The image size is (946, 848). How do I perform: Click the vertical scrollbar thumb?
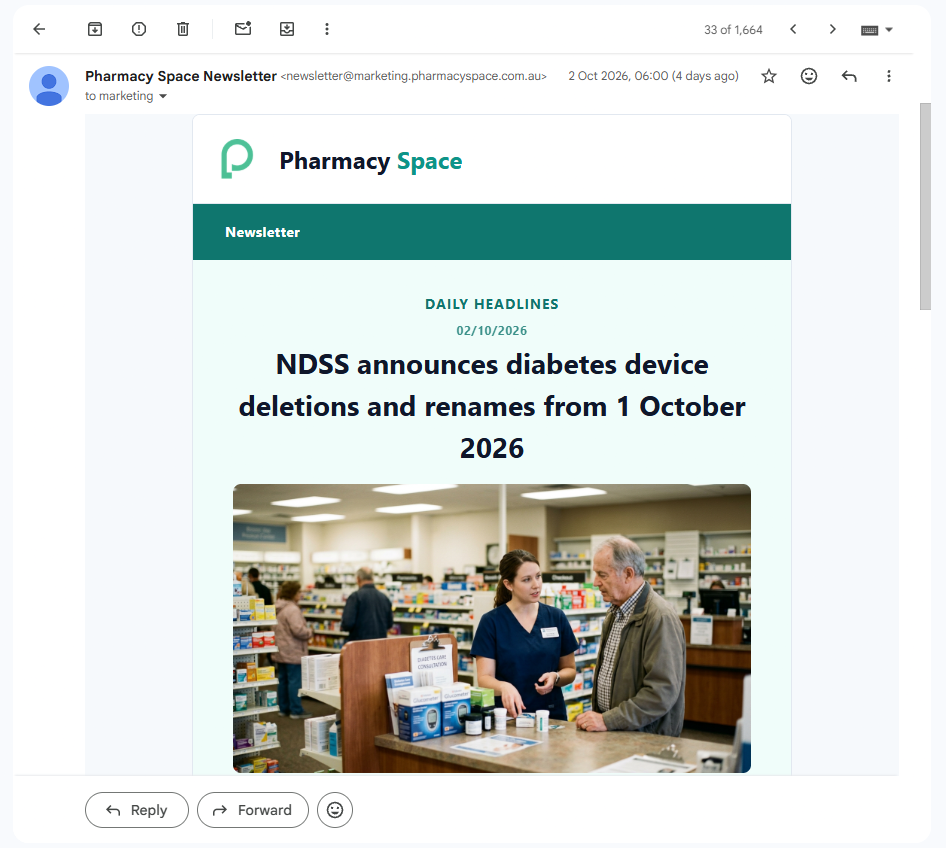[925, 206]
